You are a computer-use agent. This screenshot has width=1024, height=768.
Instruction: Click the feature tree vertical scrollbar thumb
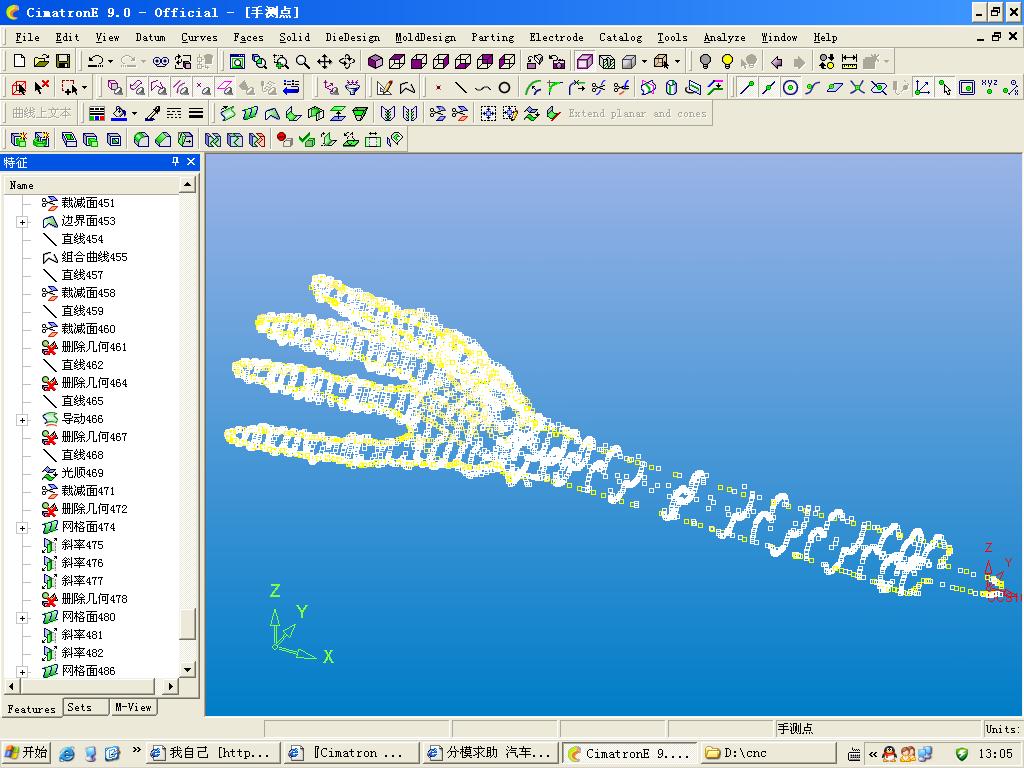(187, 624)
